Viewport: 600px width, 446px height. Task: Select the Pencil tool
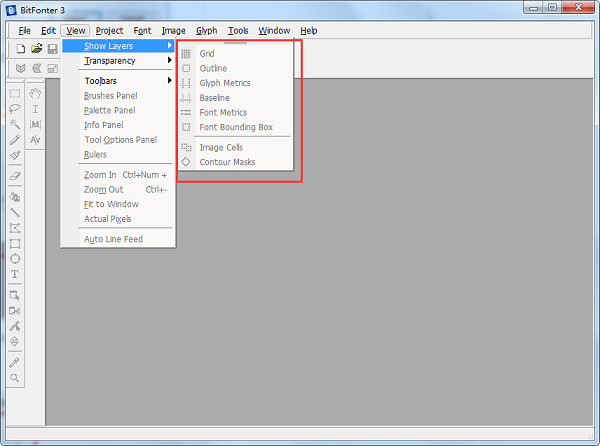pos(15,139)
